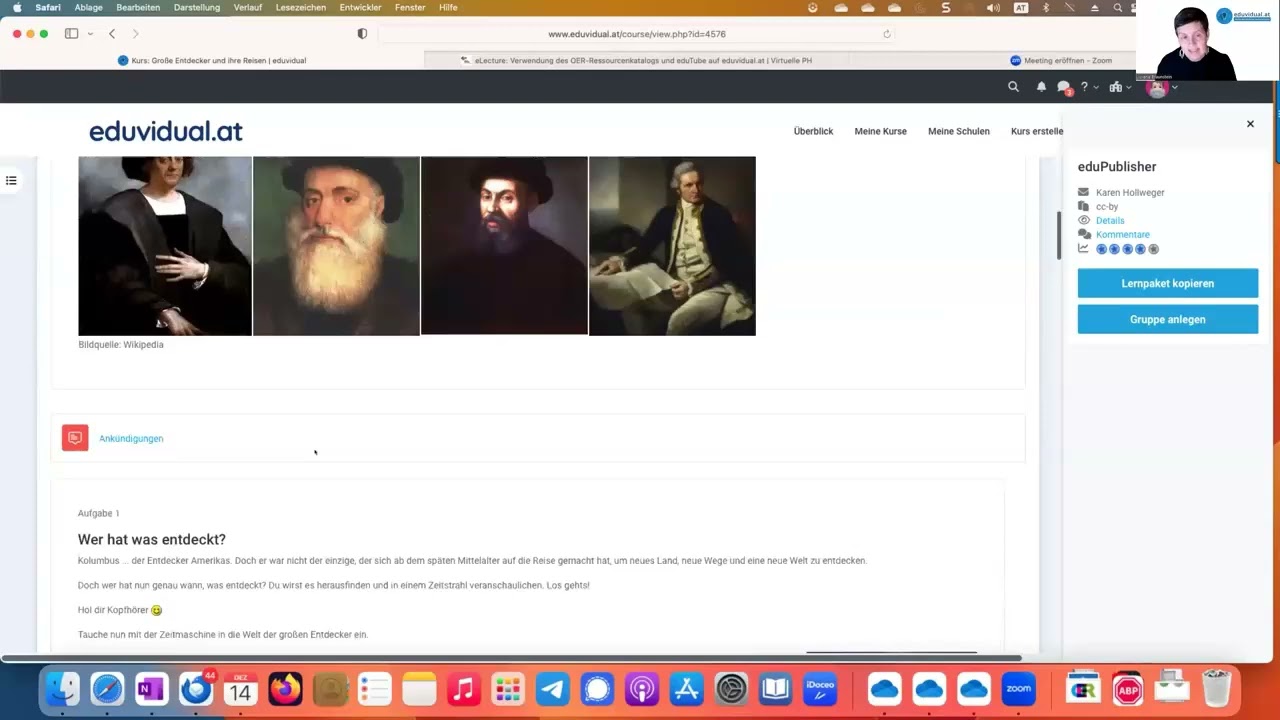
Task: Open the notifications bell
Action: (1041, 87)
